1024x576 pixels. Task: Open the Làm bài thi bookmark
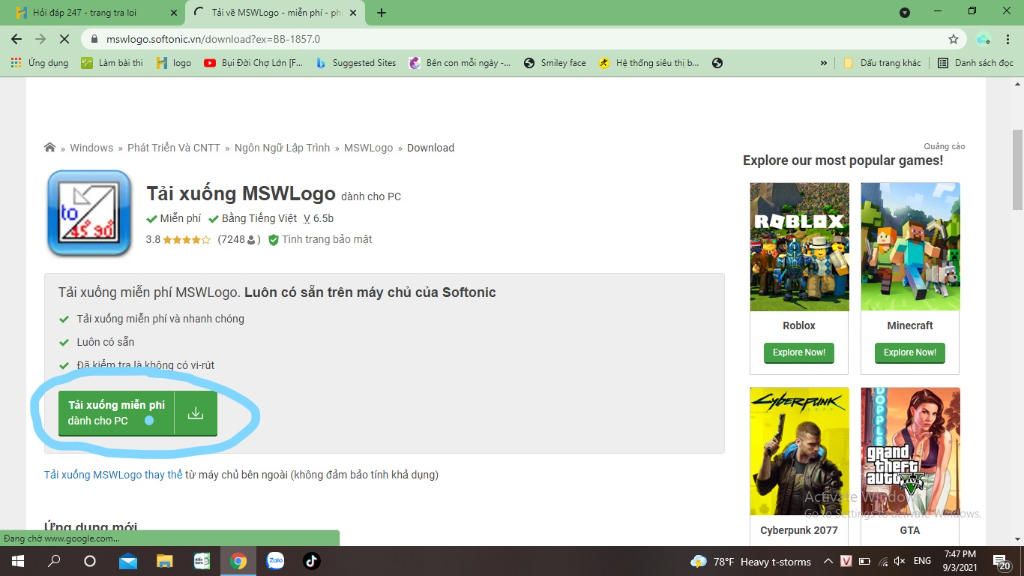tap(112, 63)
